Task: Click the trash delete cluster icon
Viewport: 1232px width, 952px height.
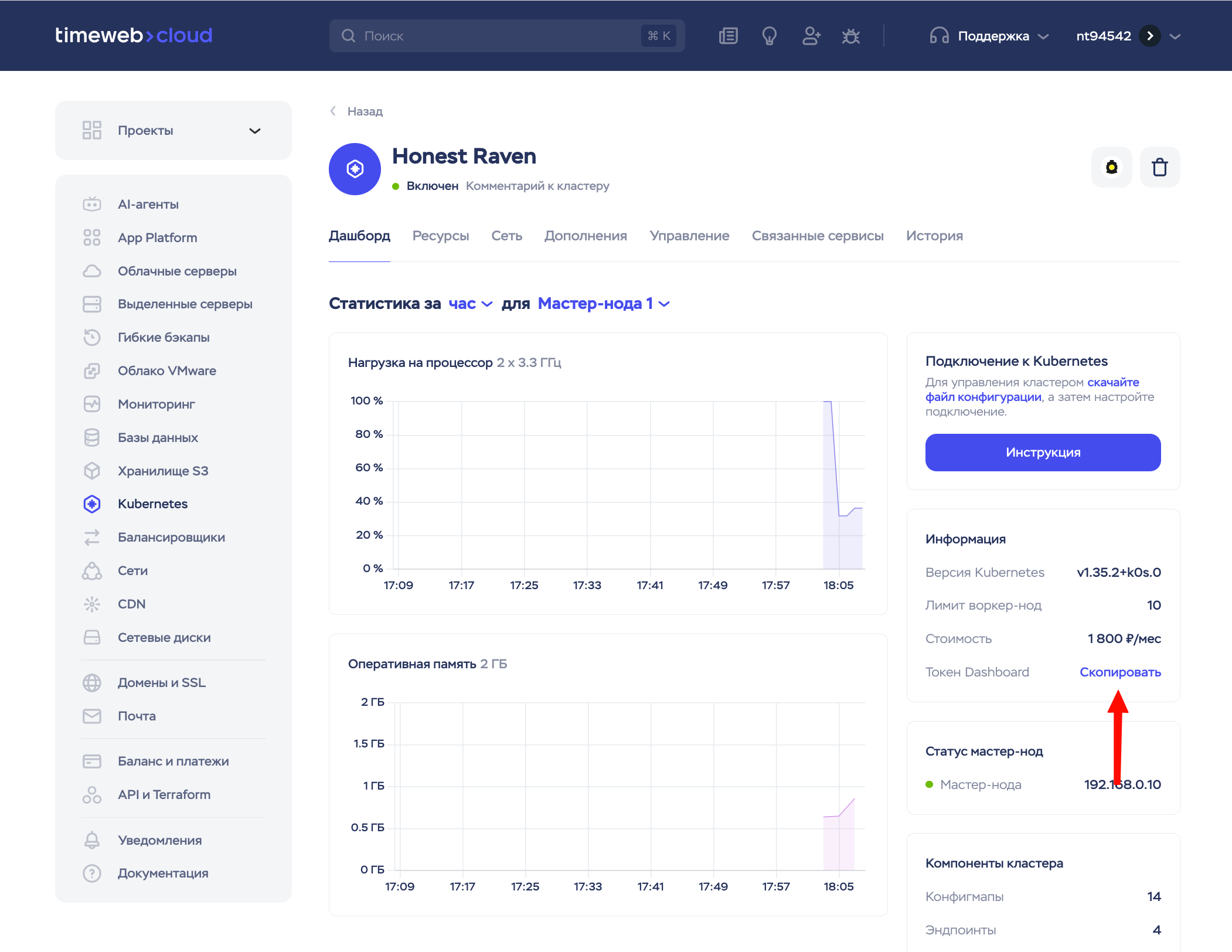Action: [x=1159, y=168]
